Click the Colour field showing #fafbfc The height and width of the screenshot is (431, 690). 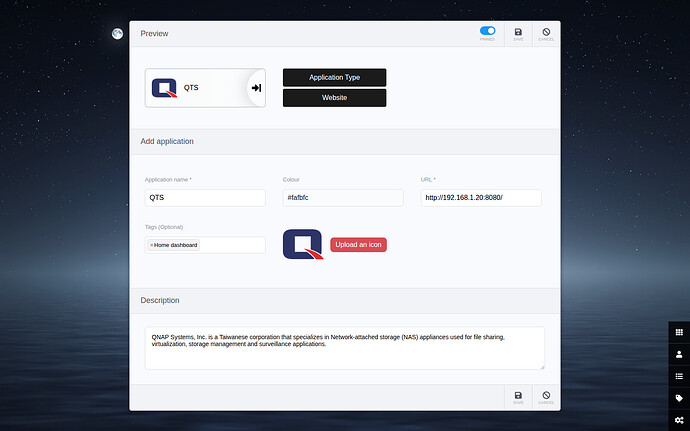tap(343, 198)
